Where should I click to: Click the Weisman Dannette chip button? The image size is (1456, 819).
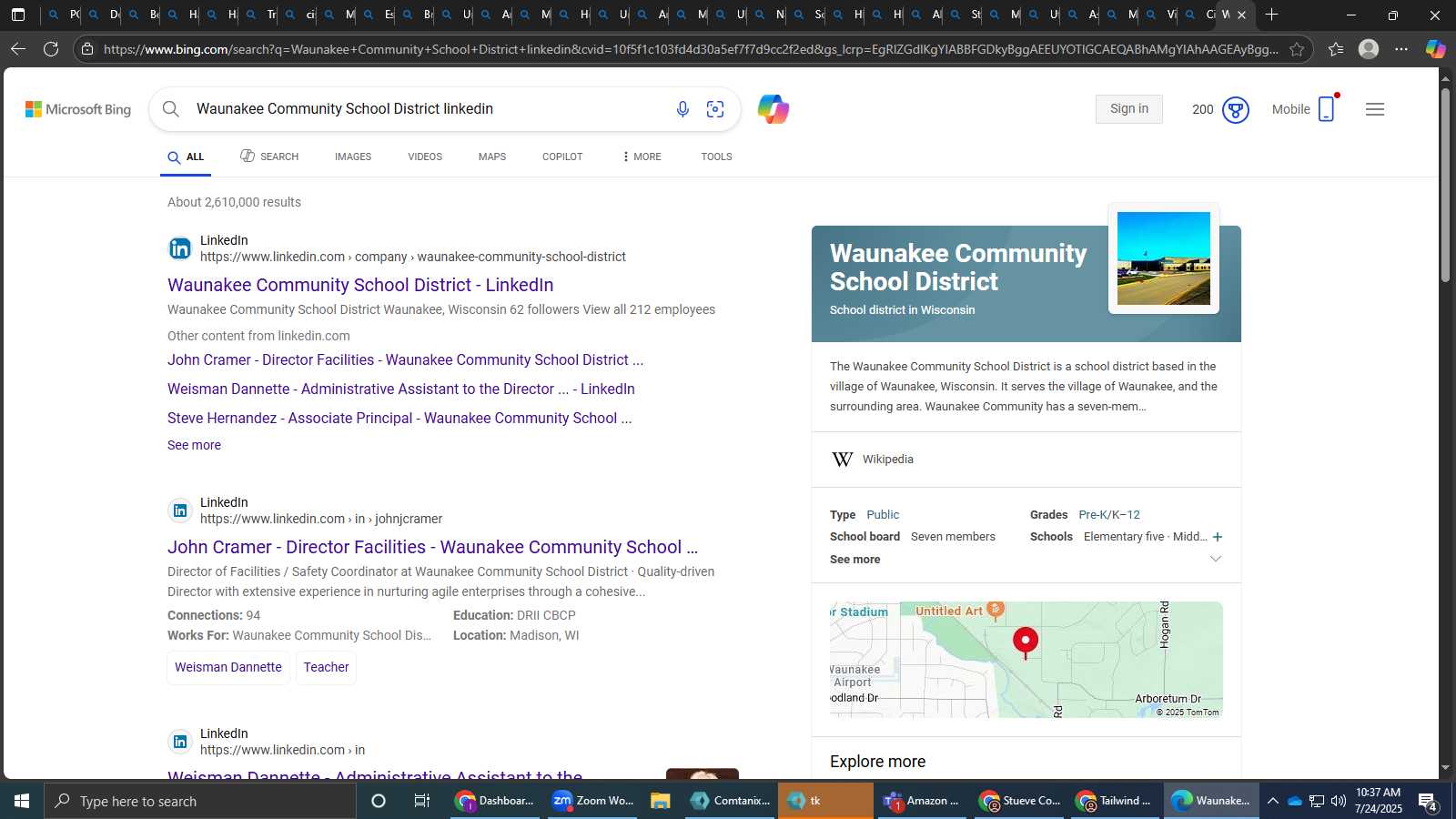pyautogui.click(x=228, y=667)
